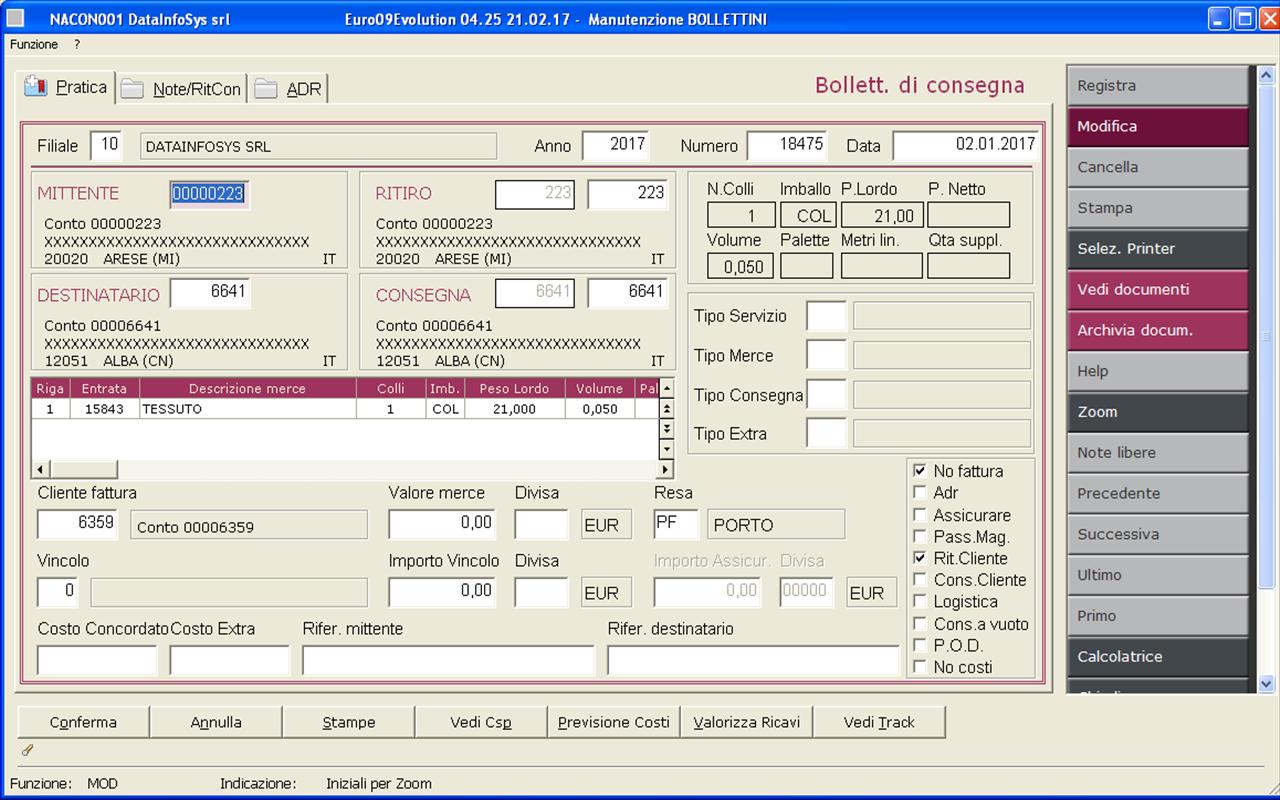This screenshot has width=1280, height=800.
Task: Uncheck the Rit.Cliente checkbox
Action: click(920, 558)
